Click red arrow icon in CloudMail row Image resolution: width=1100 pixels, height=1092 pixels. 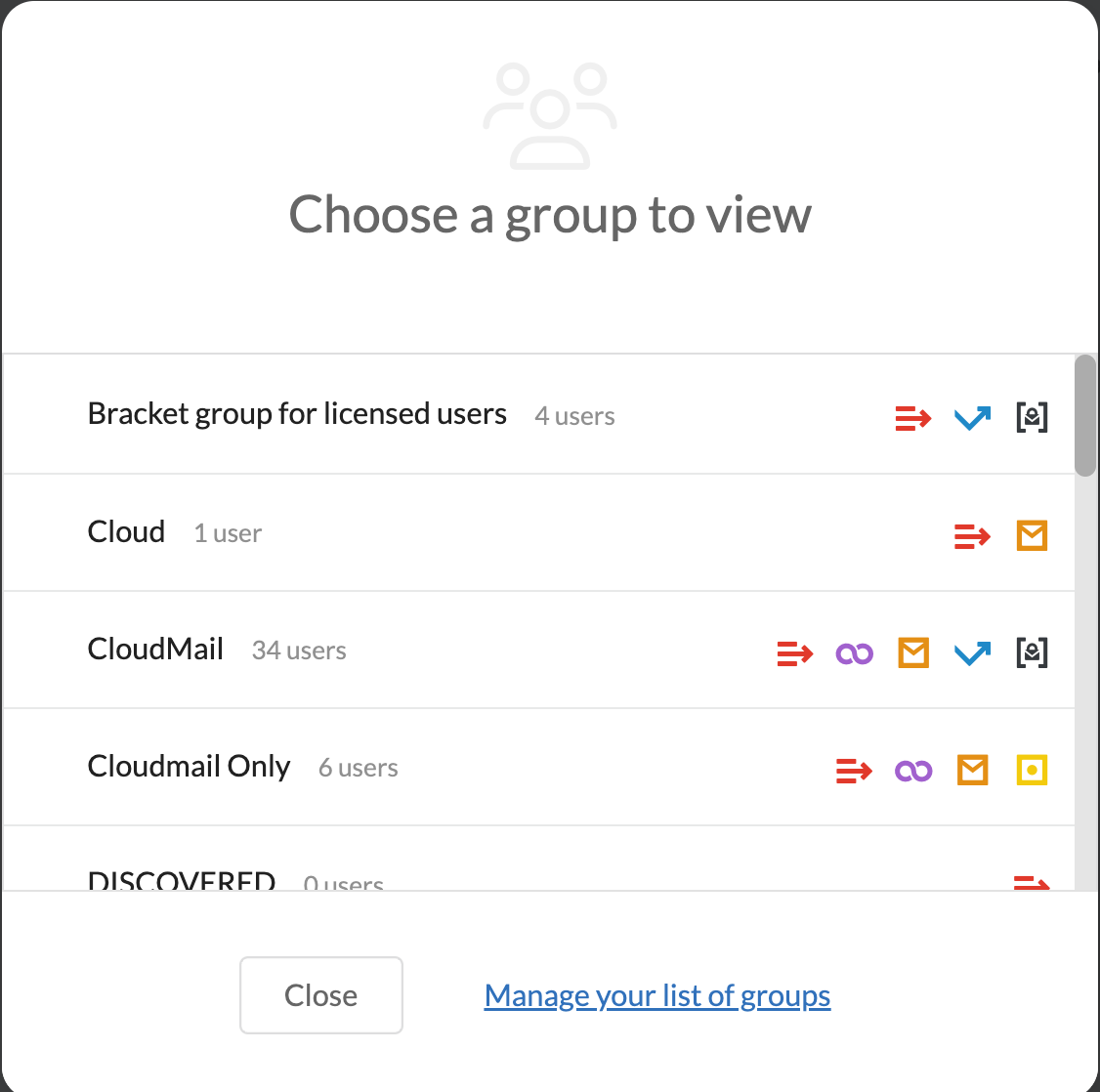click(795, 652)
